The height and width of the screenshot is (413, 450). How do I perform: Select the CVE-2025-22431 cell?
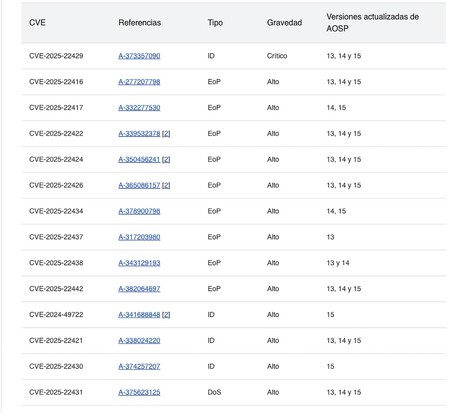56,392
